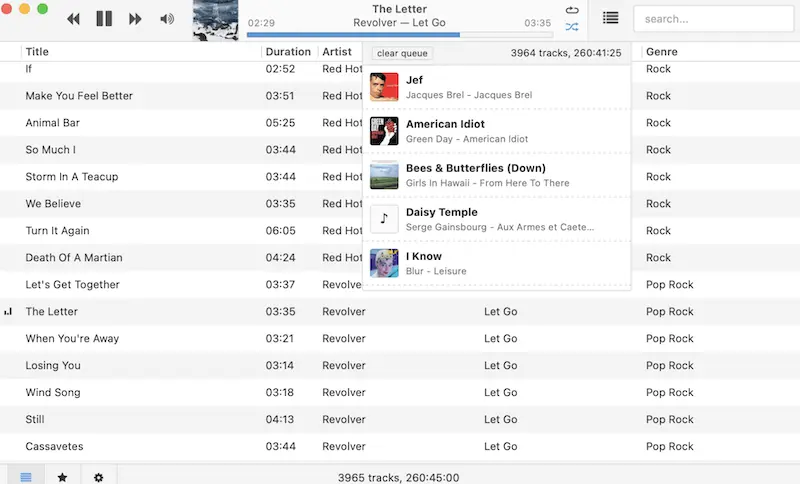Image resolution: width=800 pixels, height=484 pixels.
Task: Select Jef in the queue
Action: tap(496, 87)
